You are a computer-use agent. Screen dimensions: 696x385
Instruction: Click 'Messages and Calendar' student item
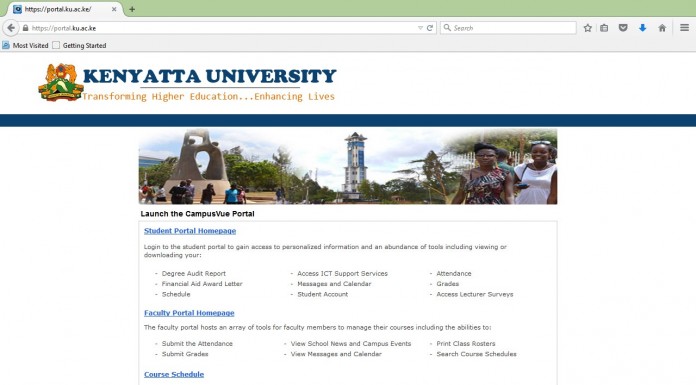pos(334,284)
